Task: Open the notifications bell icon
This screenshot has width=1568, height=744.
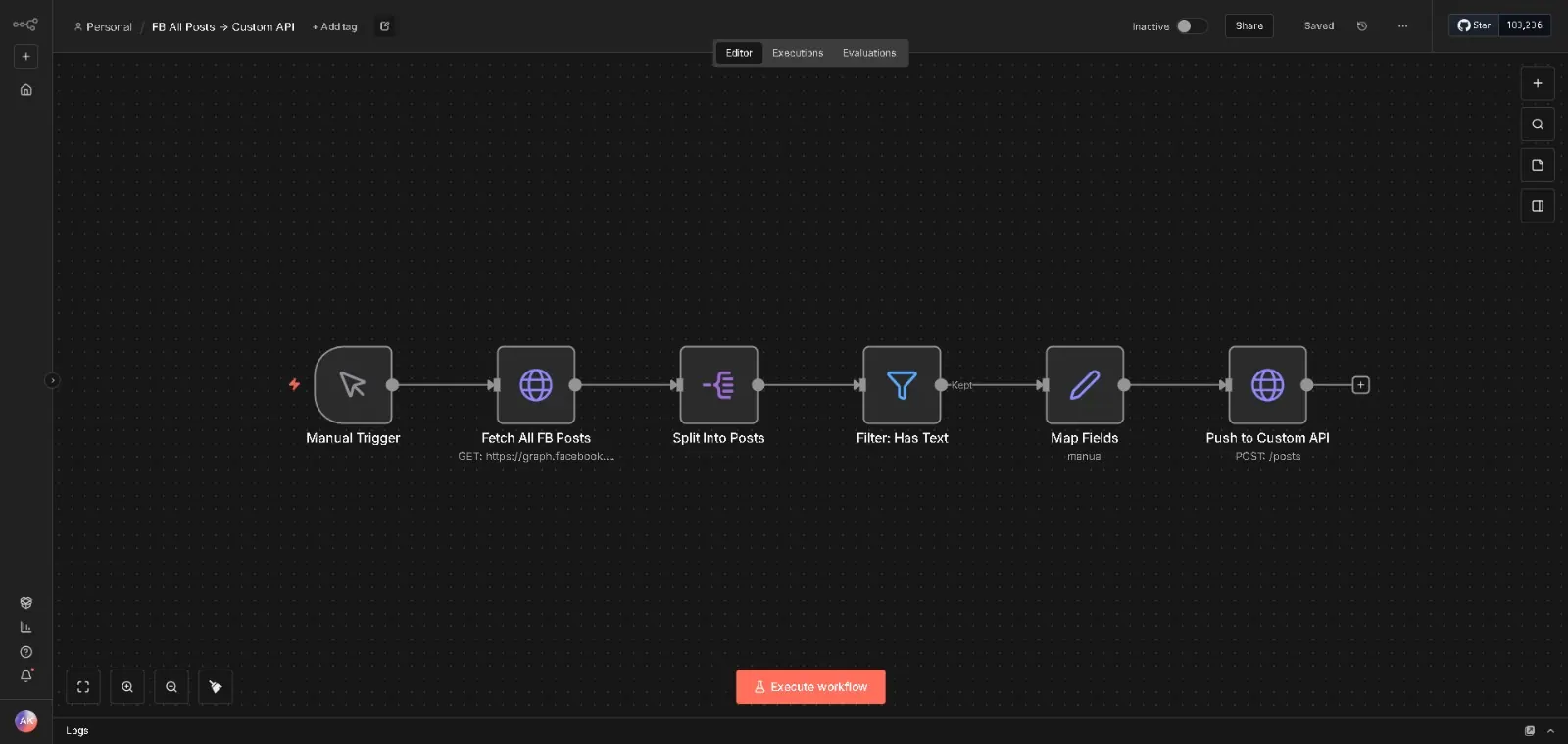Action: [x=26, y=675]
